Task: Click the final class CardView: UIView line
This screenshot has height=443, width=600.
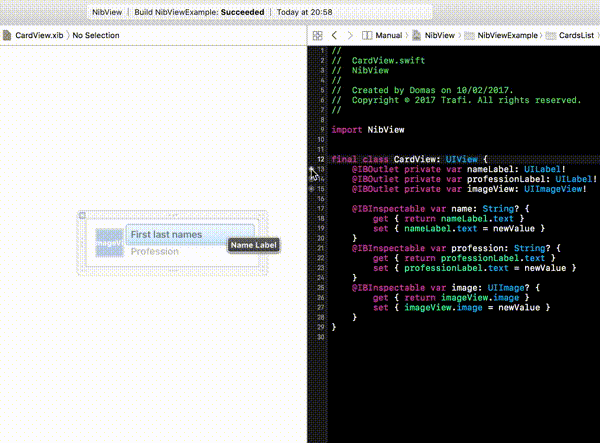Action: click(x=409, y=159)
